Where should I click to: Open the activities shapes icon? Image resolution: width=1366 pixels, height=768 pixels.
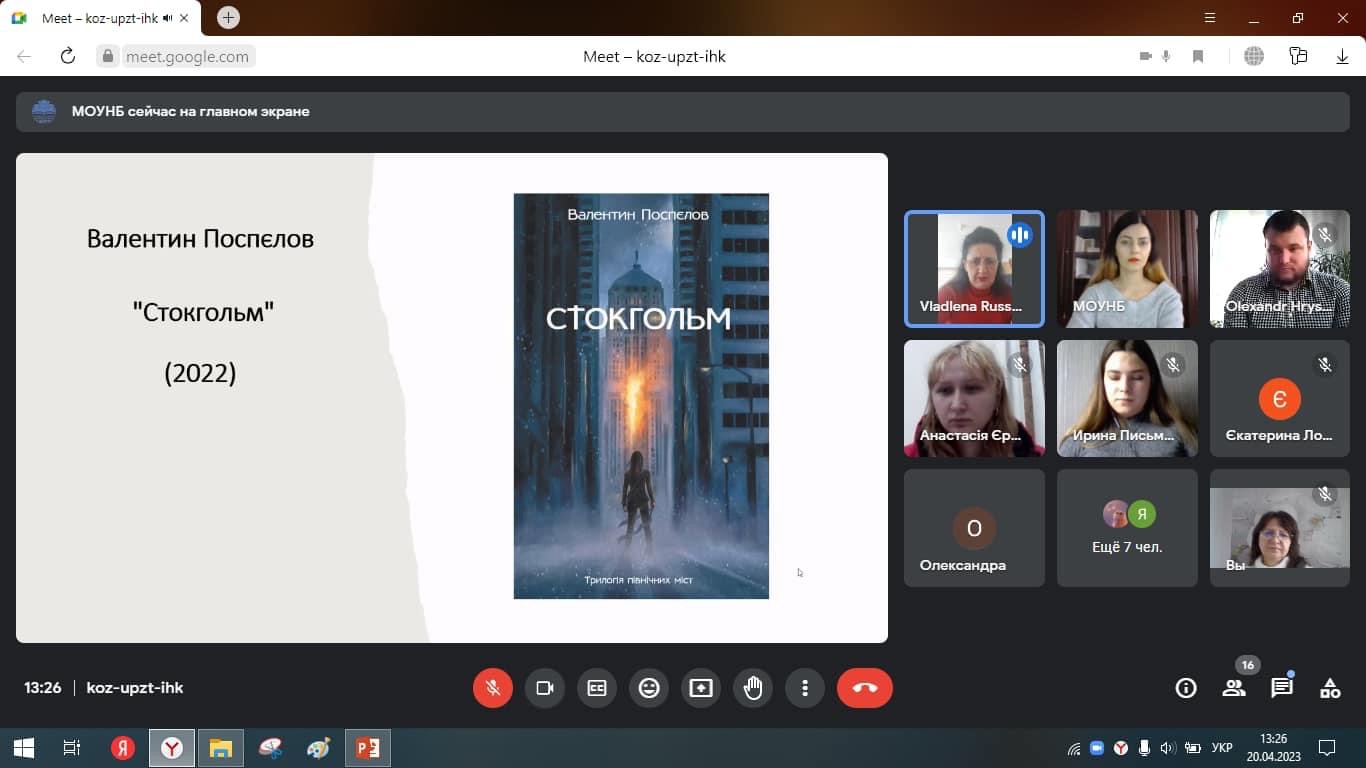tap(1330, 688)
